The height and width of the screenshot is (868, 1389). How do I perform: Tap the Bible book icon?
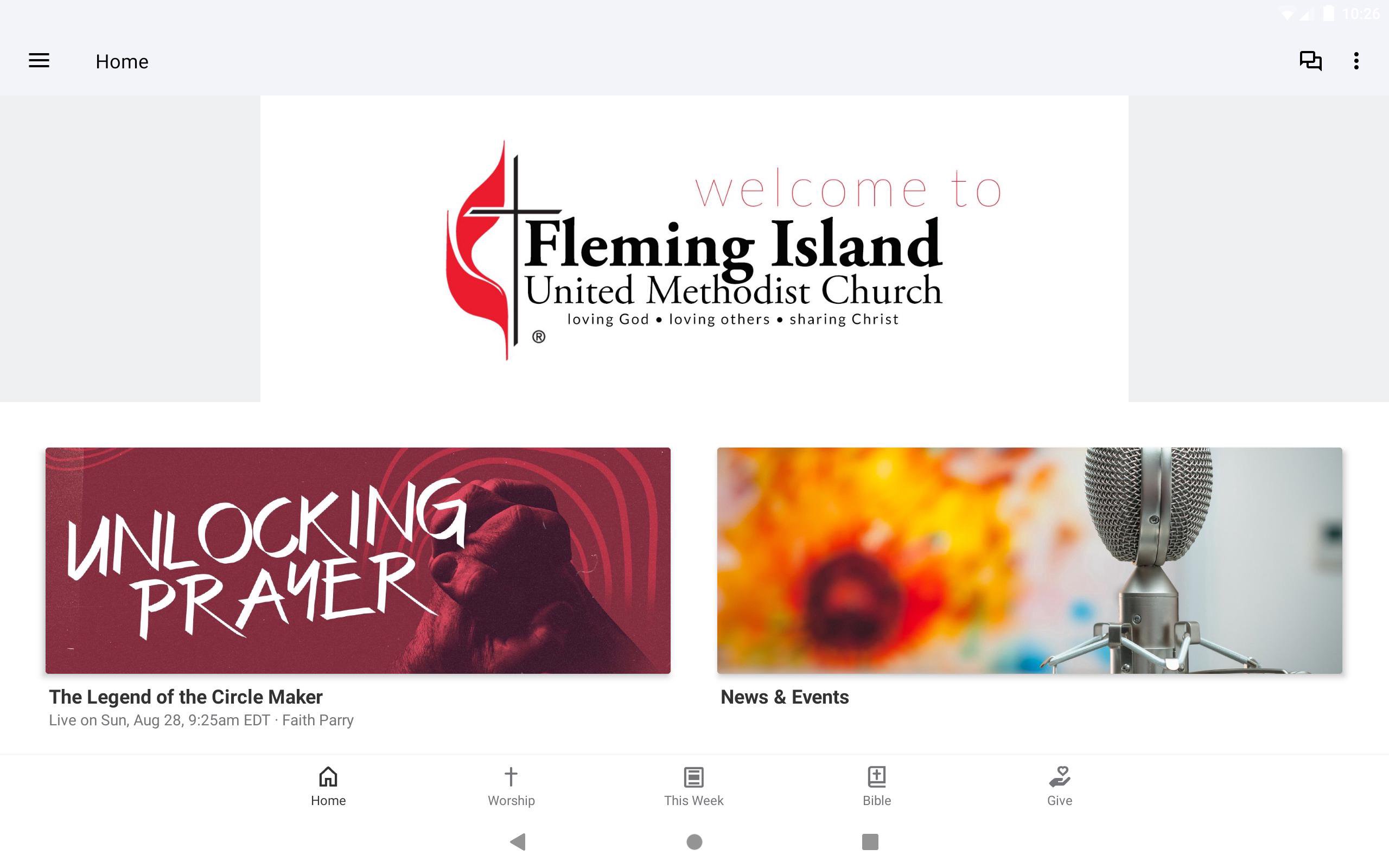876,777
